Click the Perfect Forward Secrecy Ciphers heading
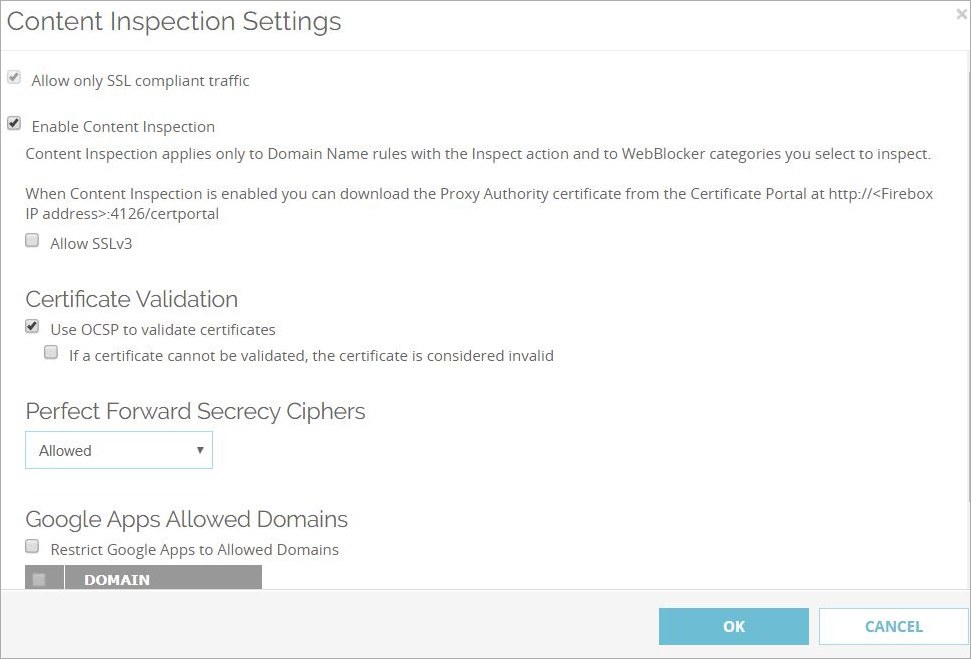The image size is (971, 659). 195,411
